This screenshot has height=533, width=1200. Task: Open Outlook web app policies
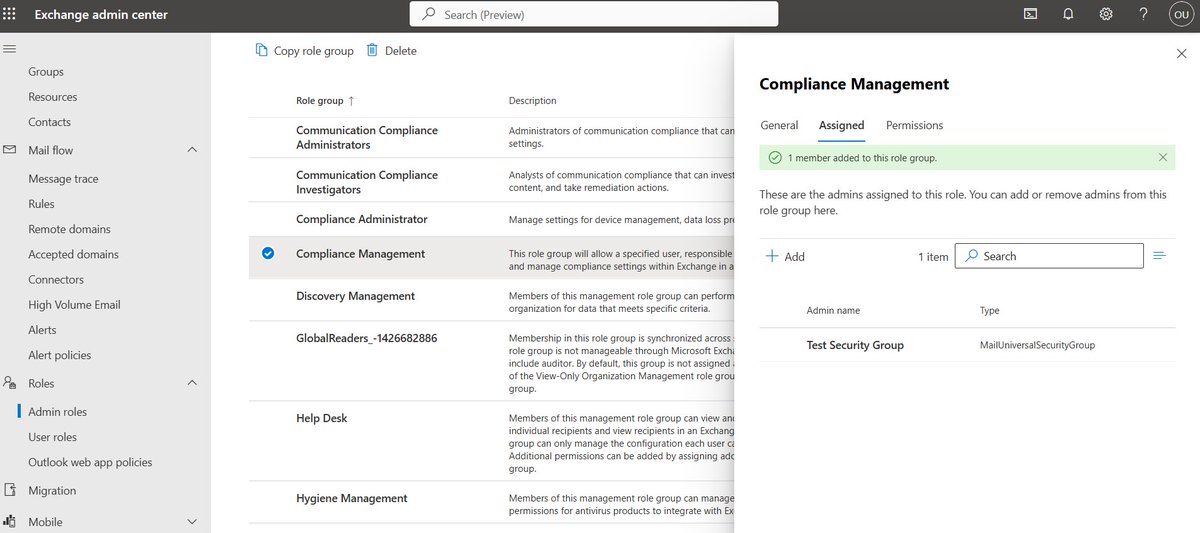click(x=90, y=462)
